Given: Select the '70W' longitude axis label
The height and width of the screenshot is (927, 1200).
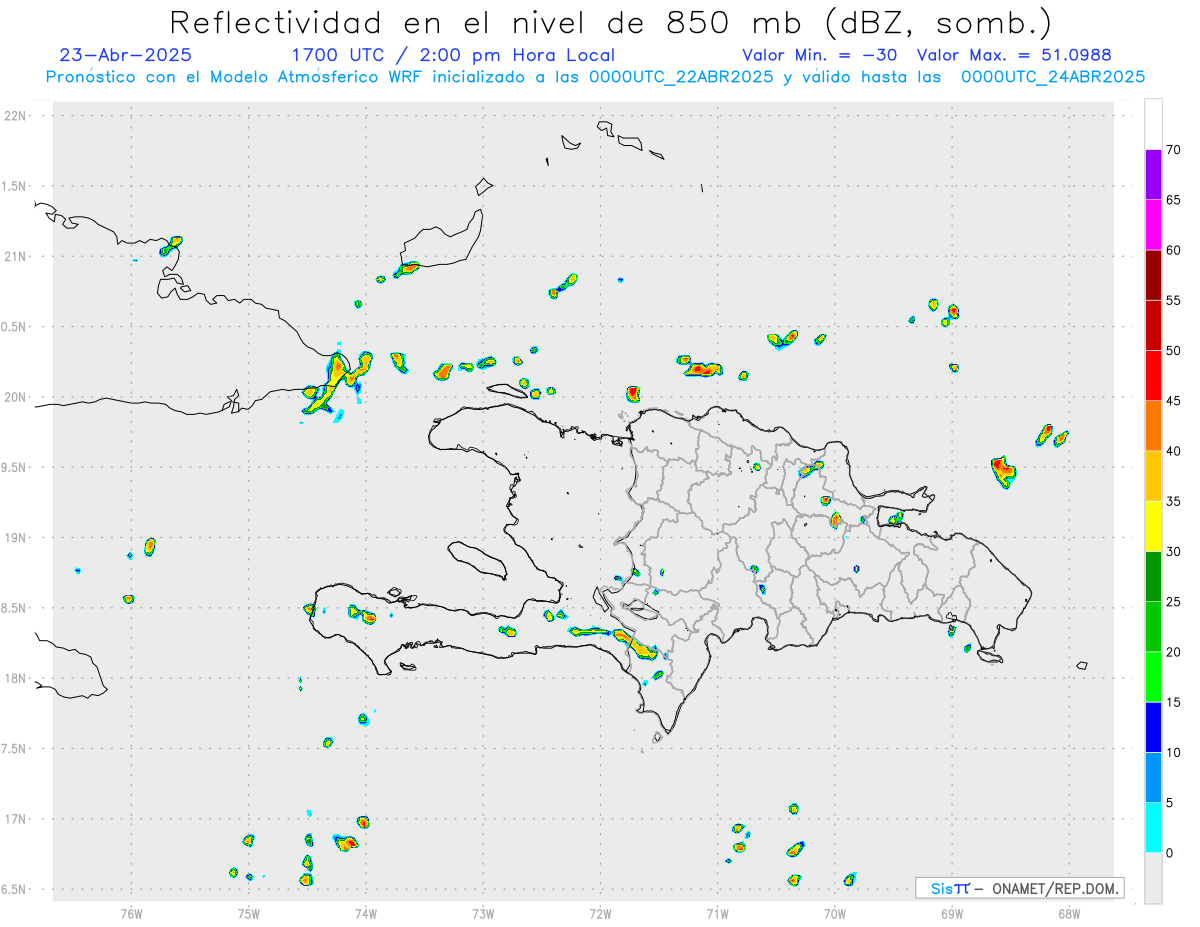Looking at the screenshot, I should 834,912.
